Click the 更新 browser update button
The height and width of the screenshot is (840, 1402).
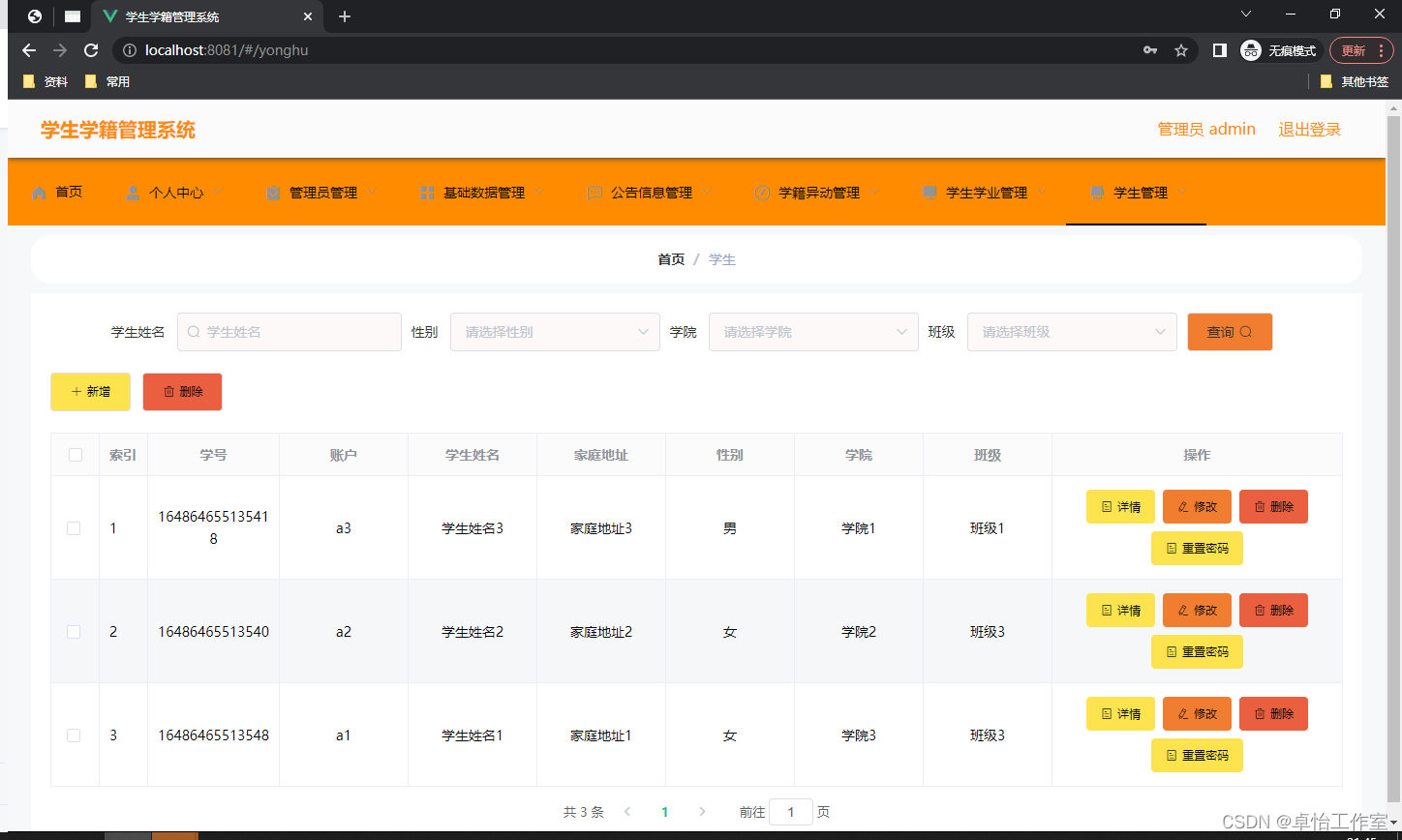[1361, 50]
